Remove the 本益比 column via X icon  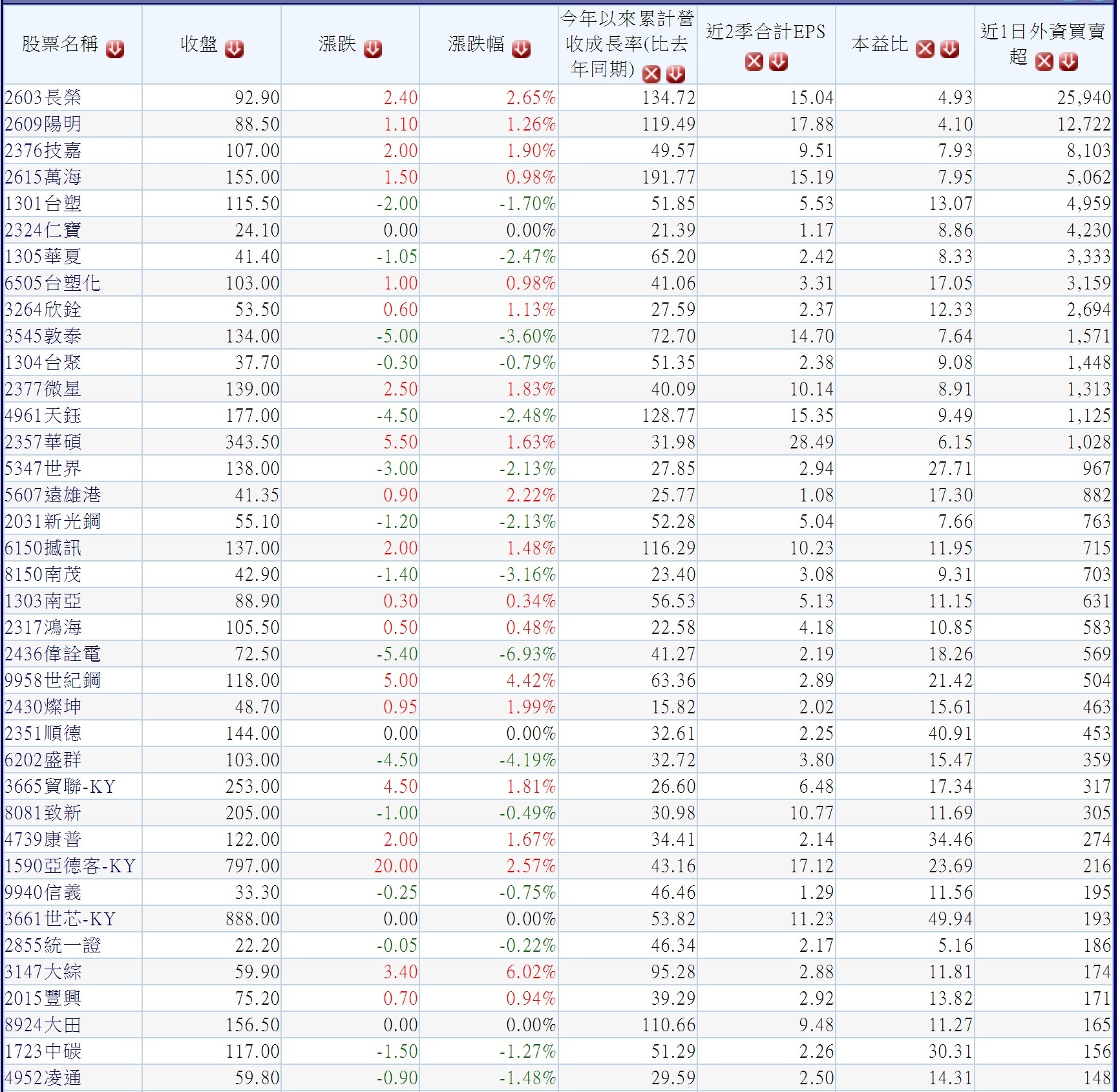(925, 48)
